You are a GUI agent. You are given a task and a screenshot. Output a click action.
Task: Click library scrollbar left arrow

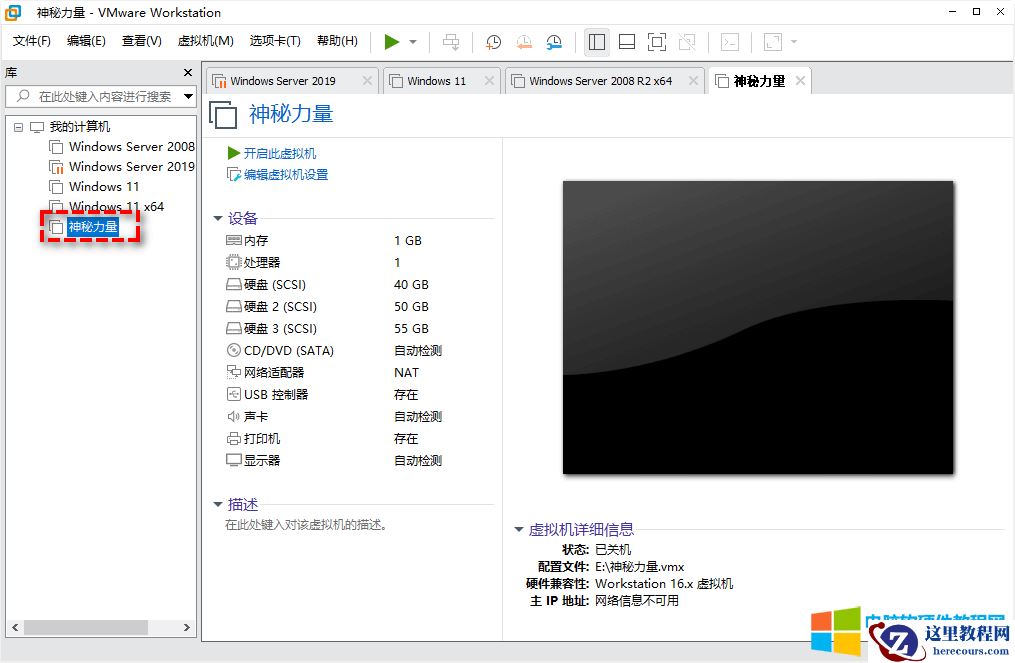coord(16,627)
